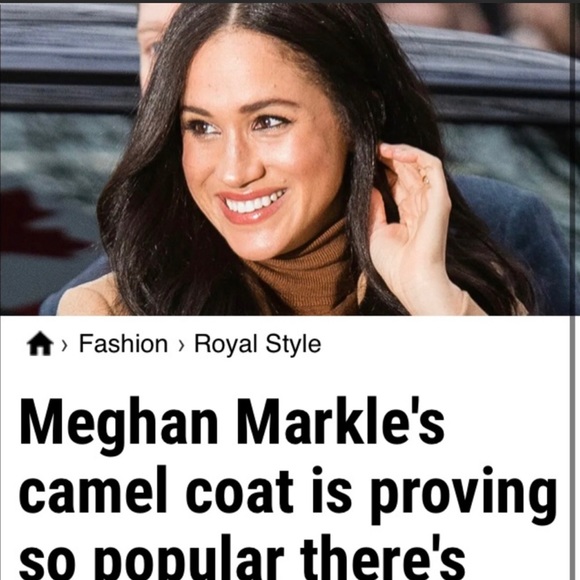Select the word 'proving' in the headline
This screenshot has width=580, height=580.
click(463, 496)
